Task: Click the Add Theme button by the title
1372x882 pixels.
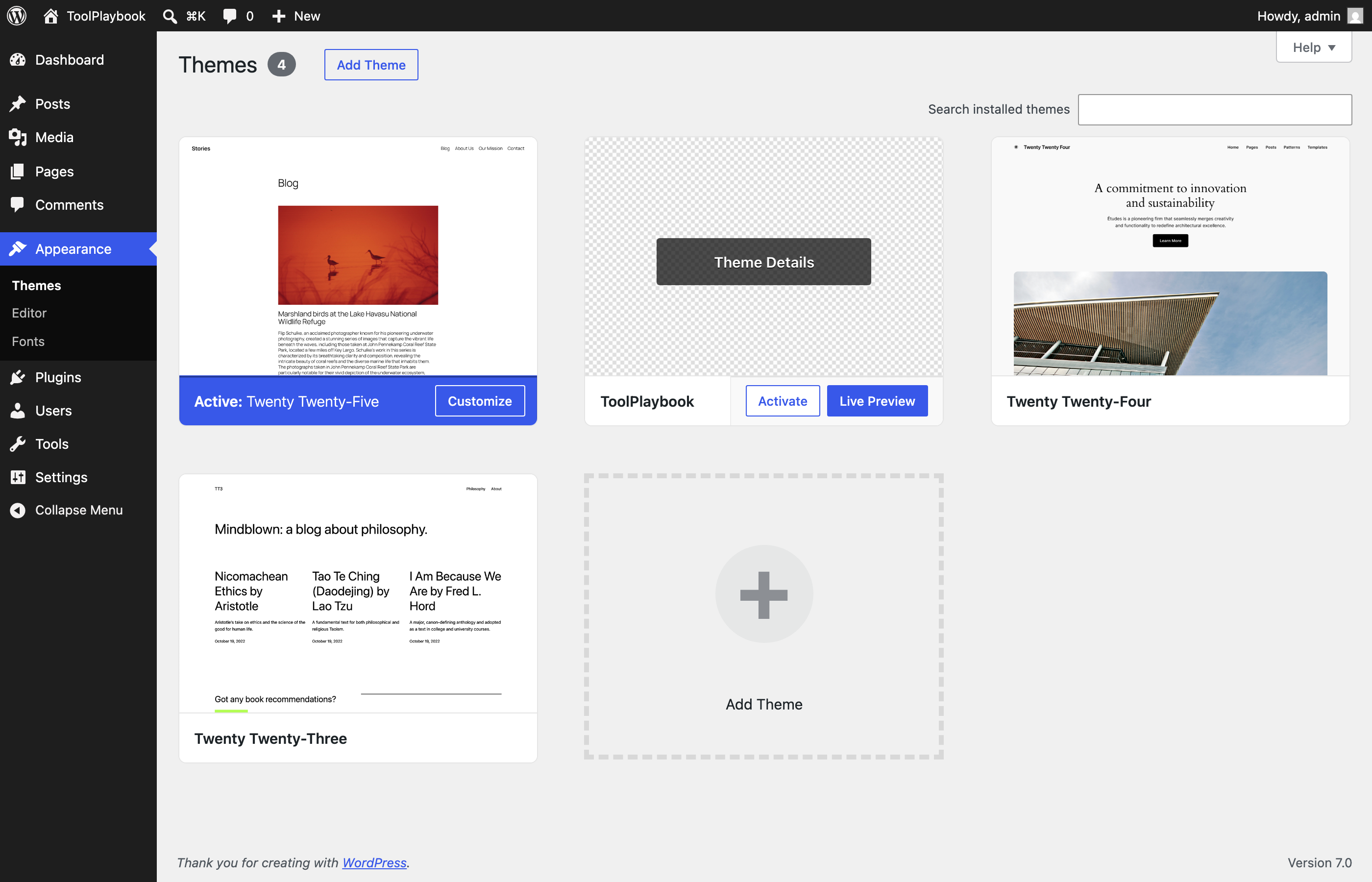Action: click(x=371, y=65)
